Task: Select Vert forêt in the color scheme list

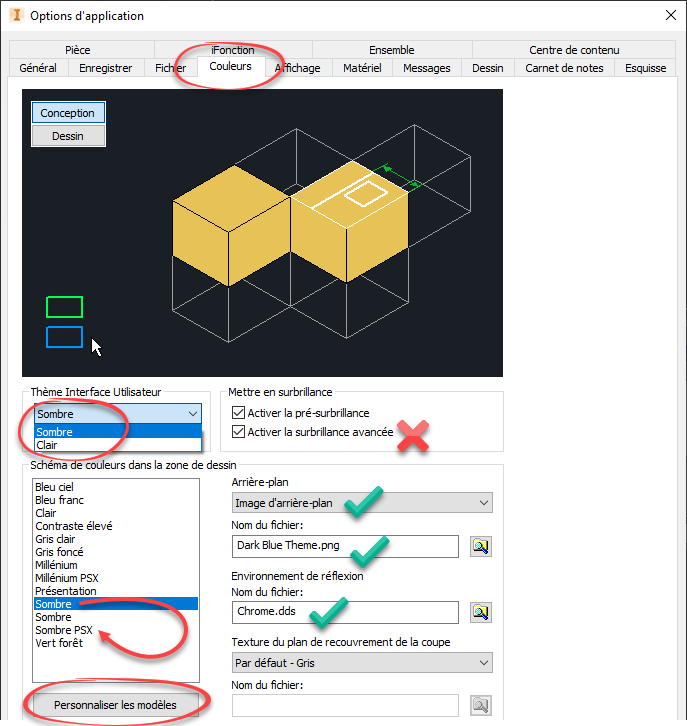Action: (x=60, y=643)
